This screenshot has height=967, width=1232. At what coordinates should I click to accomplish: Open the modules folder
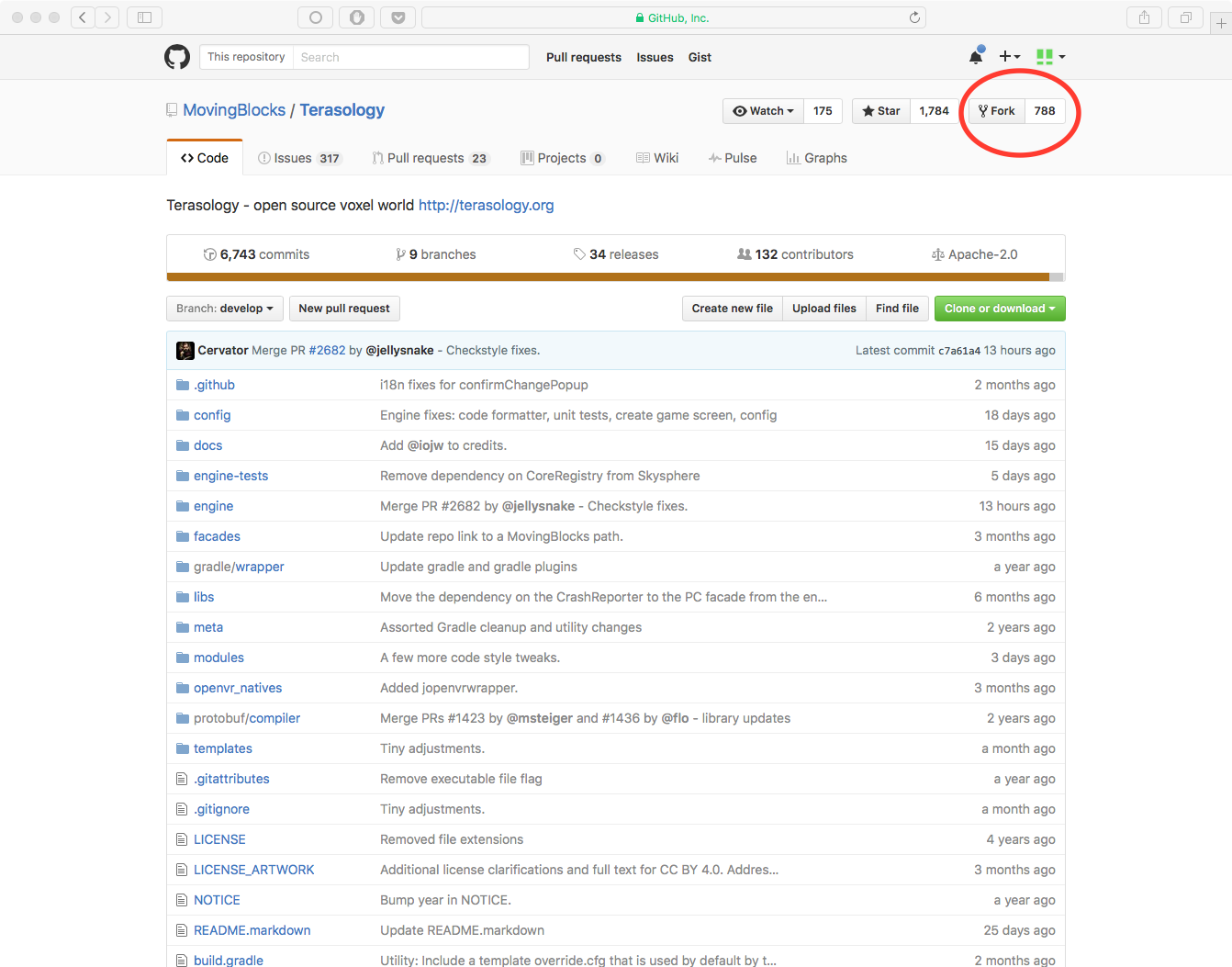pos(218,658)
